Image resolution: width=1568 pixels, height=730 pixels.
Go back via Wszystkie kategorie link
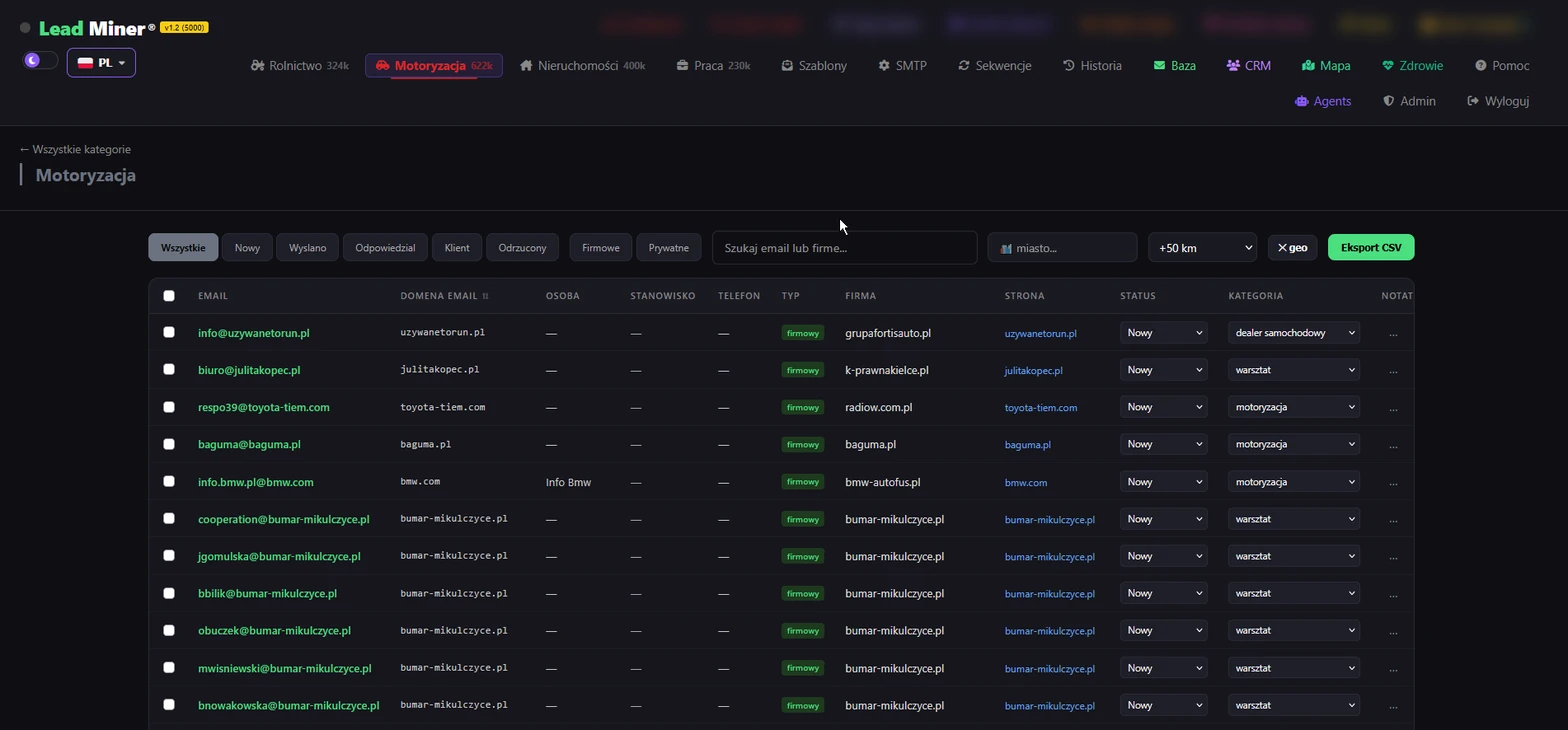pyautogui.click(x=75, y=149)
